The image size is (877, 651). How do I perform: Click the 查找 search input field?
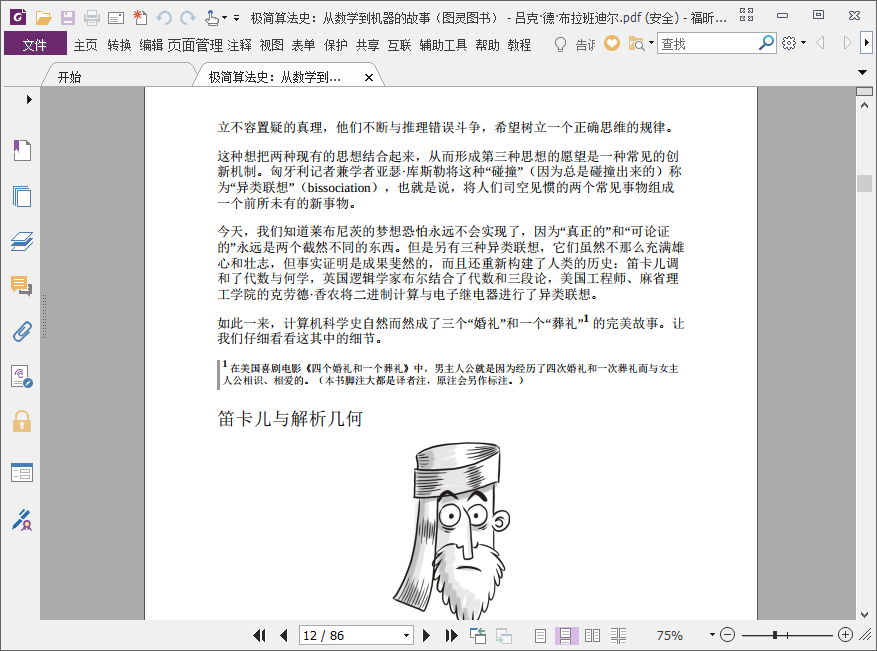point(708,43)
